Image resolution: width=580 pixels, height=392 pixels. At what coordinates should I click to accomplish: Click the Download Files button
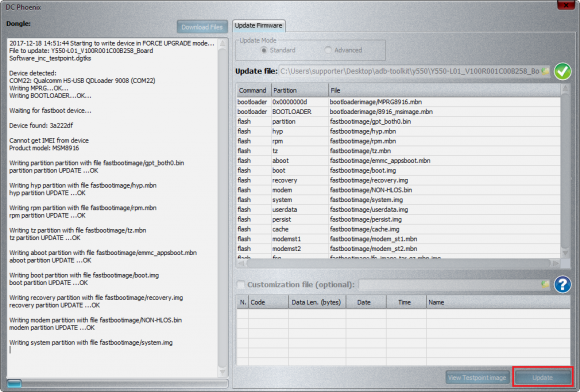202,27
